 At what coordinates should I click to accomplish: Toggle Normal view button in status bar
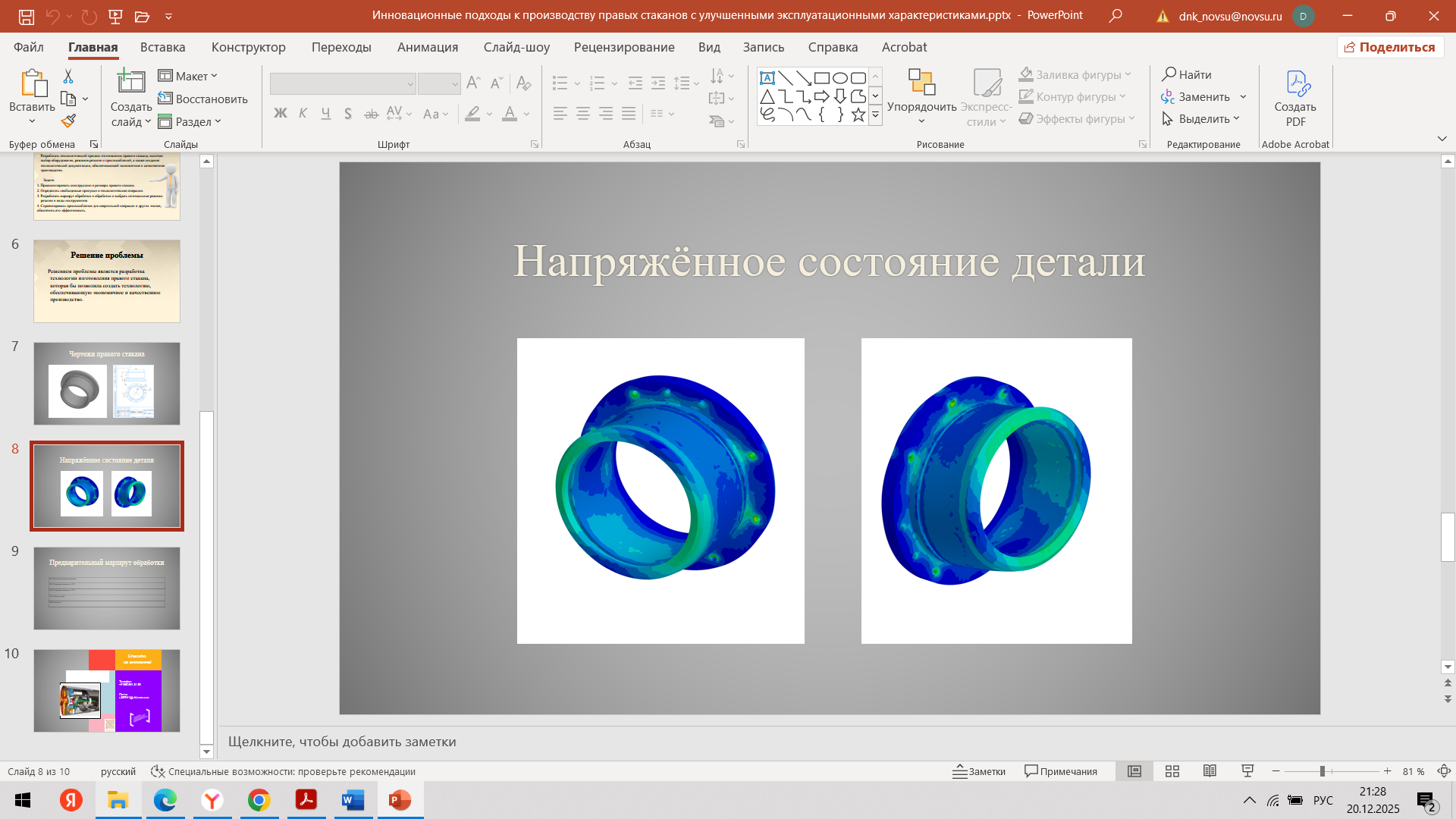(x=1134, y=771)
